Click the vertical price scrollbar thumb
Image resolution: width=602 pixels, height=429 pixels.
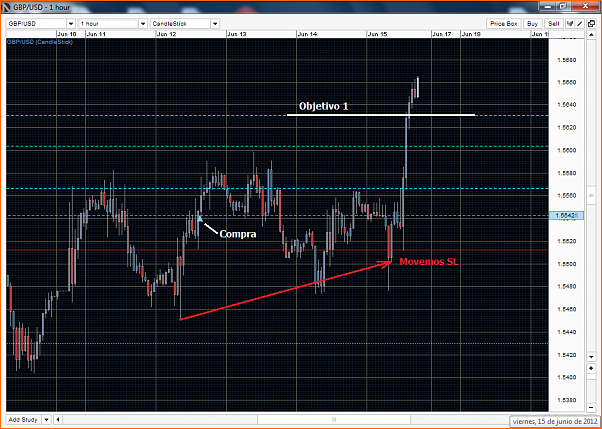coord(591,195)
